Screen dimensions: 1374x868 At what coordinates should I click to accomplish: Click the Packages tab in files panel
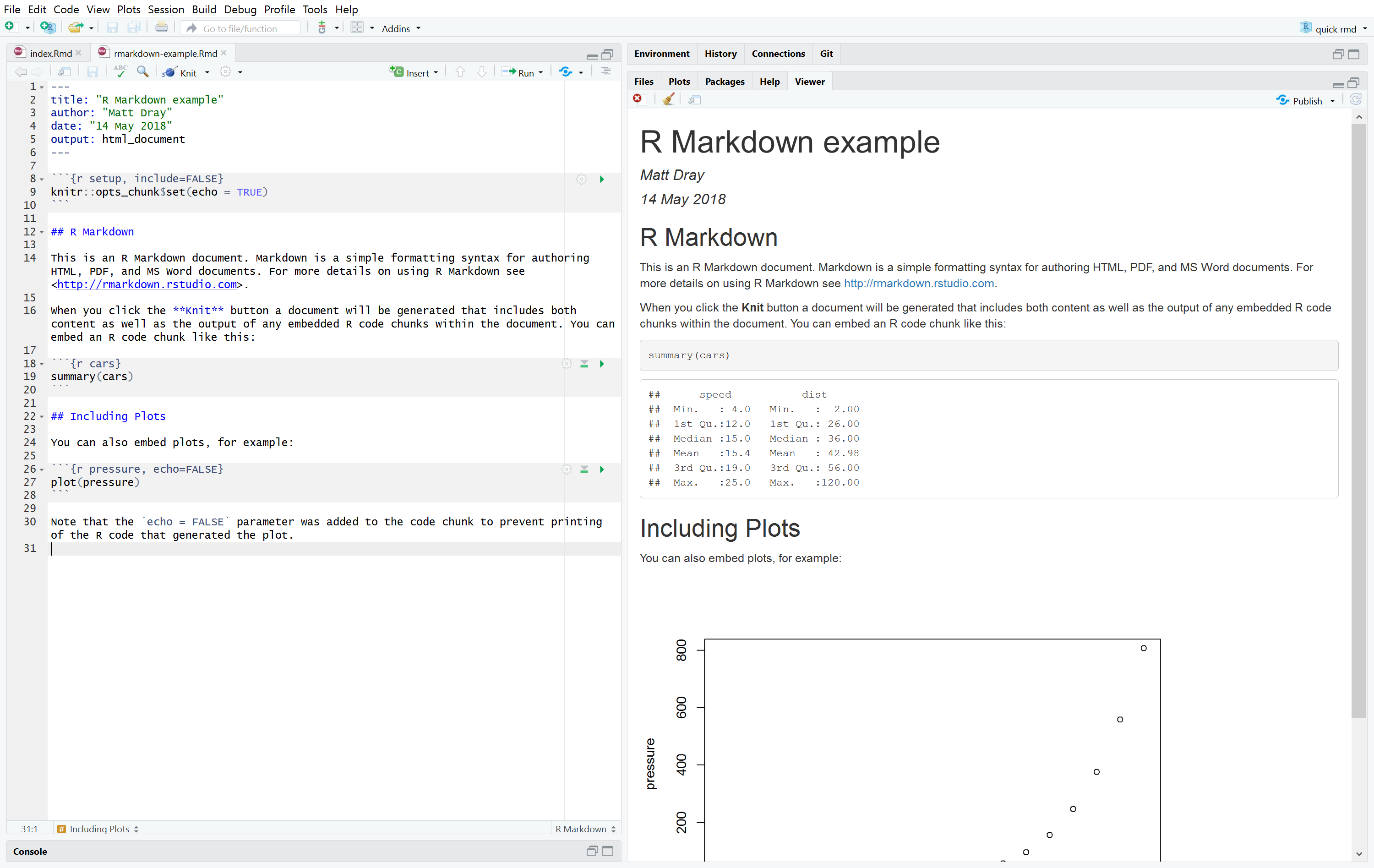[x=723, y=81]
